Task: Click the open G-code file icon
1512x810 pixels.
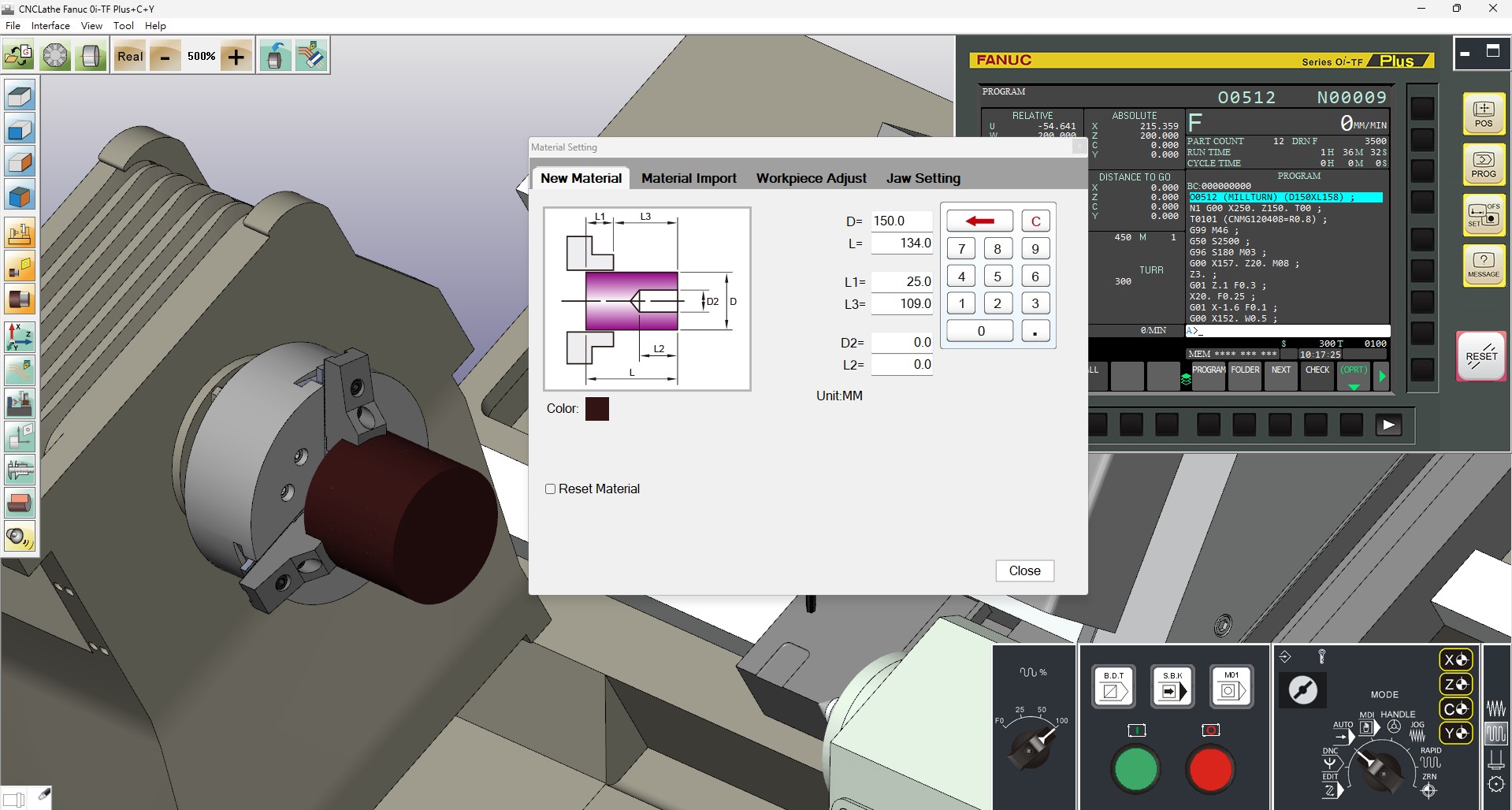Action: (18, 56)
